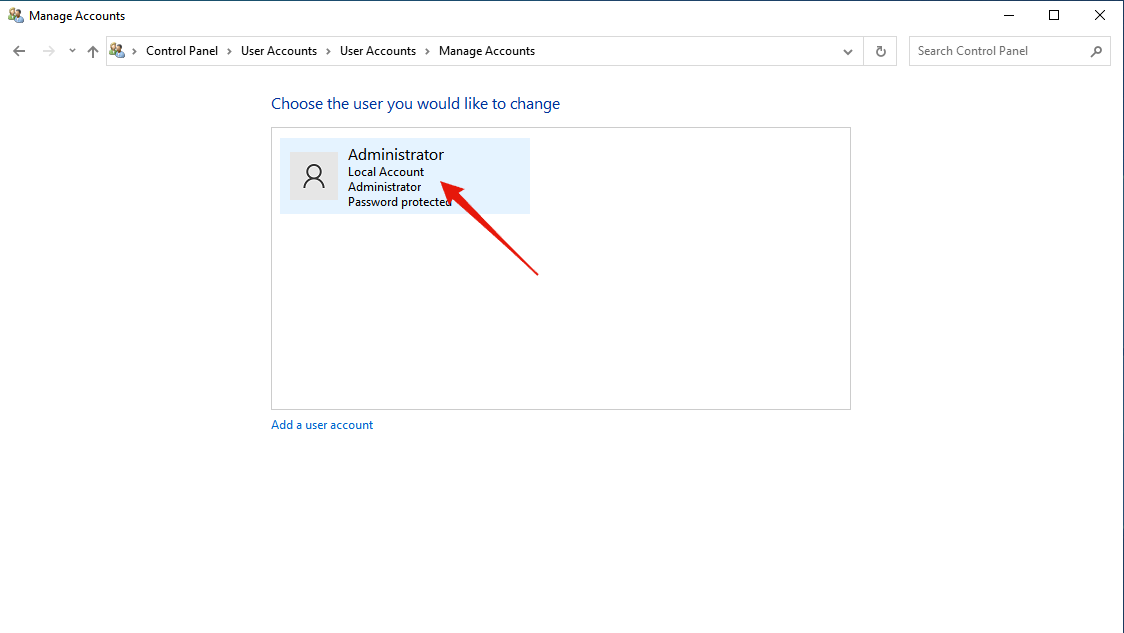Go back using the Back arrow
Image resolution: width=1124 pixels, height=633 pixels.
point(19,51)
